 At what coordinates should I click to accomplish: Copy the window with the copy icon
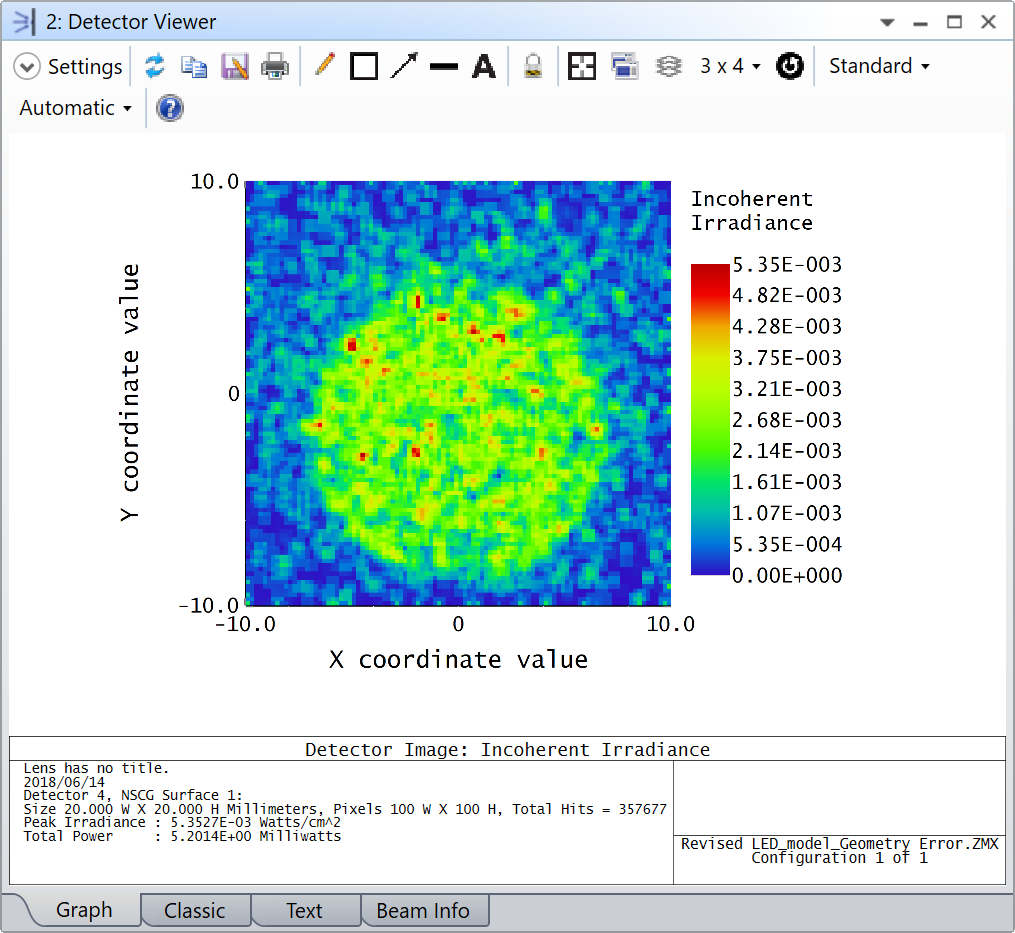pos(194,67)
